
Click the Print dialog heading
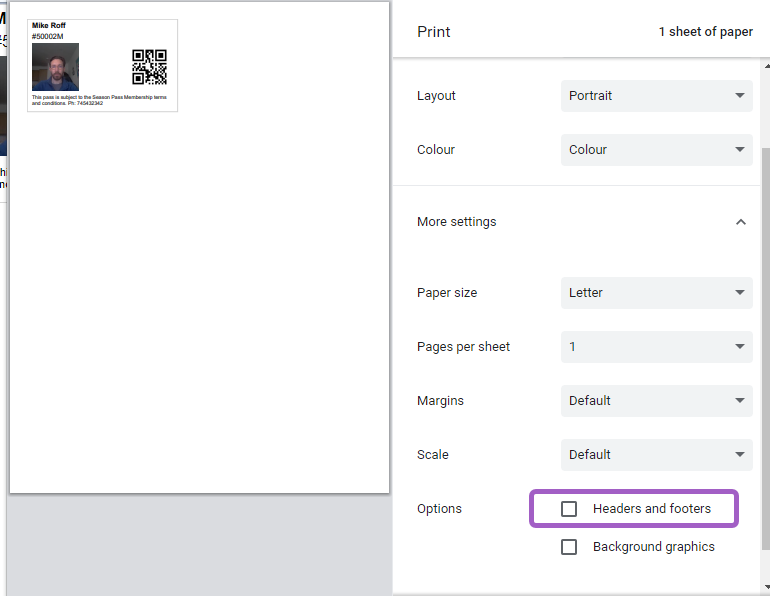pyautogui.click(x=434, y=32)
